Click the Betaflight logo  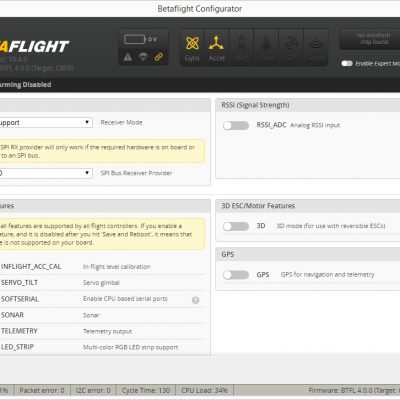(x=34, y=47)
